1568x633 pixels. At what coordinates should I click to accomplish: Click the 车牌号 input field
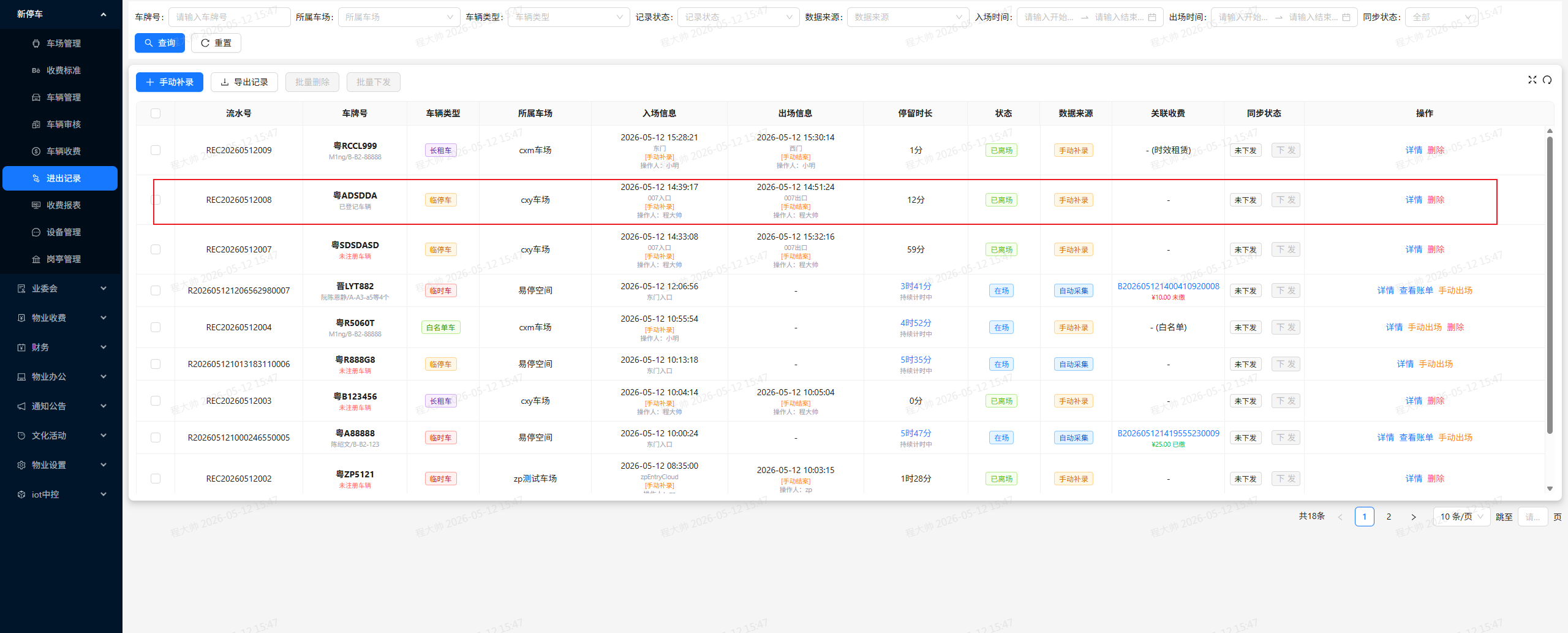[230, 17]
